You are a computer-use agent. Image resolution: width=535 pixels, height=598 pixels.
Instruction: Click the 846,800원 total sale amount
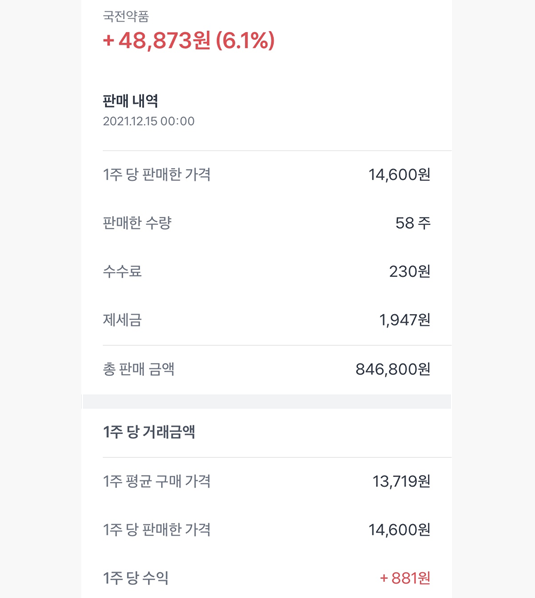[x=393, y=369]
